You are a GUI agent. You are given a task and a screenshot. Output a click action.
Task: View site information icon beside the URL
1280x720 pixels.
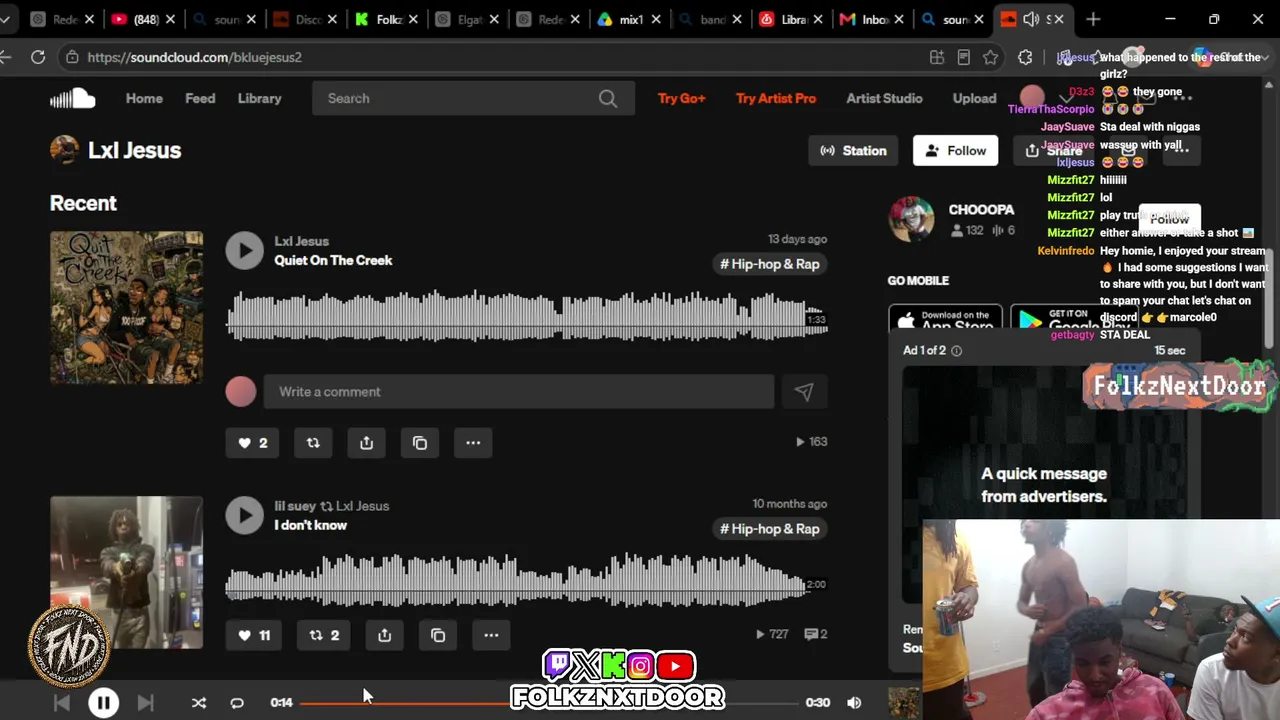click(x=72, y=57)
